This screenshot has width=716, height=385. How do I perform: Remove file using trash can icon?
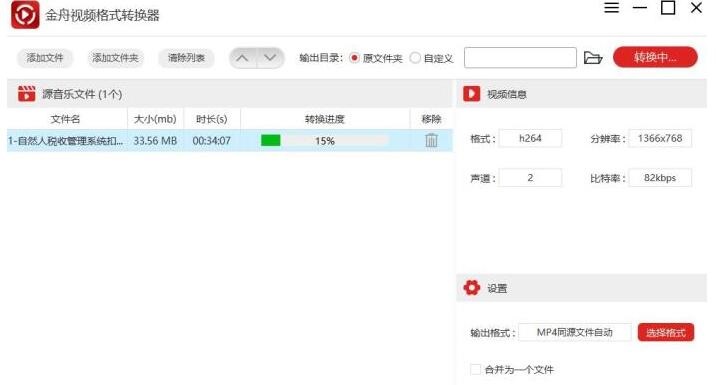coord(431,140)
